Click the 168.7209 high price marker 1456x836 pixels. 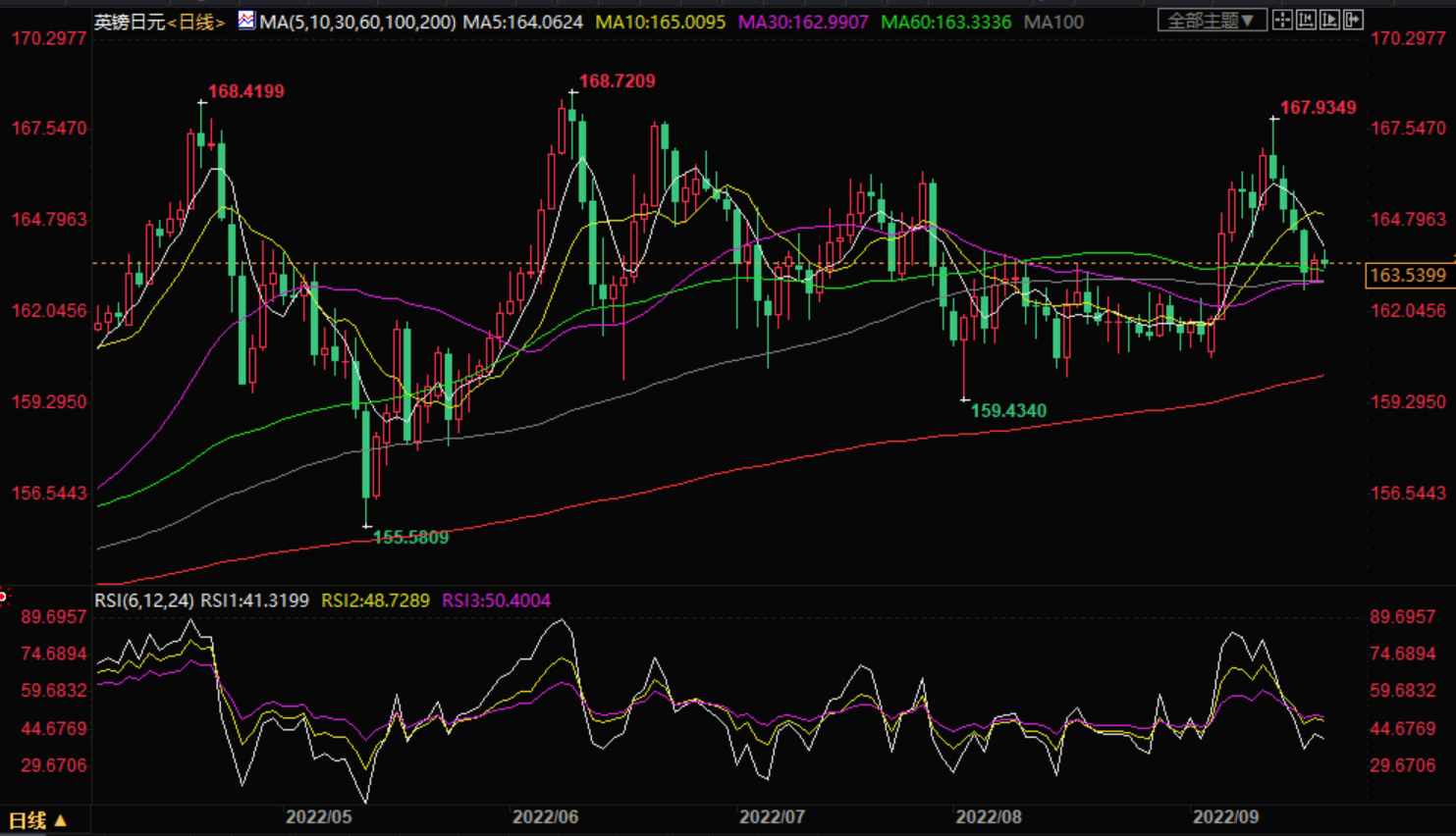(617, 81)
